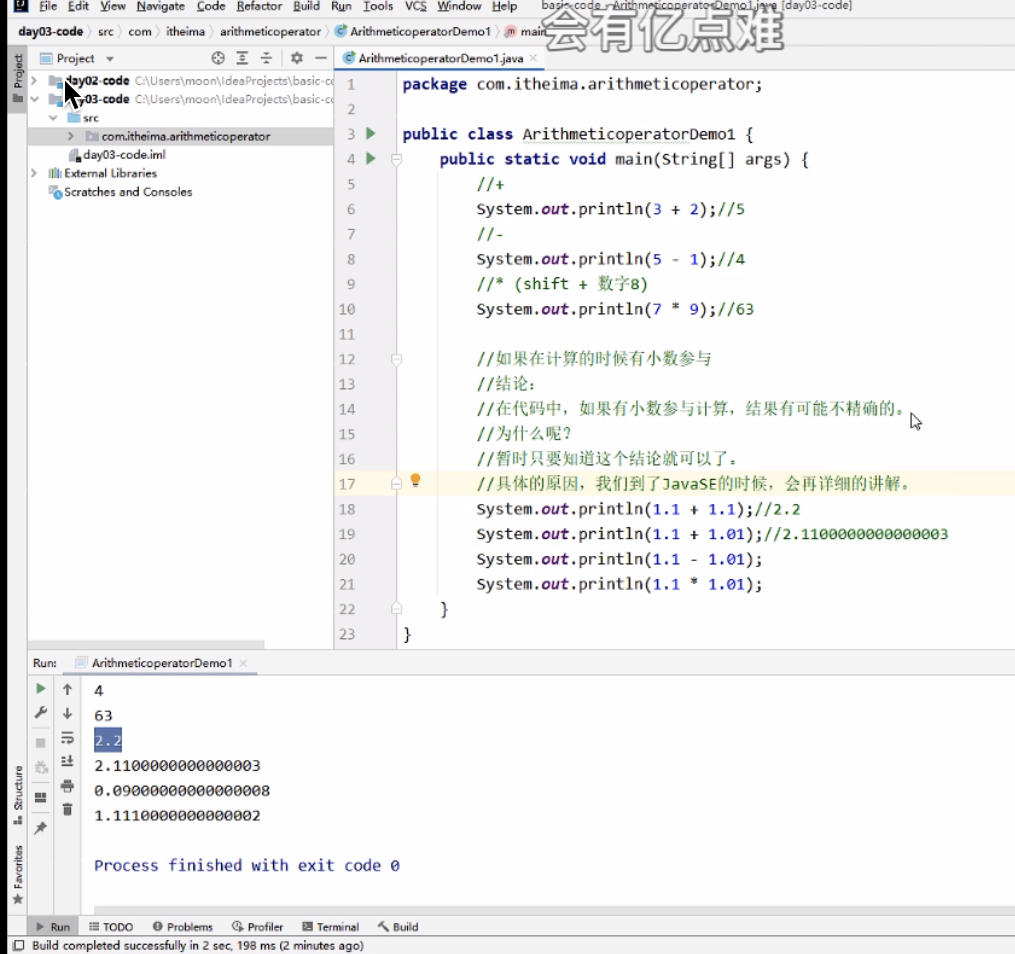Click the locate-in-project crosshair icon

[x=218, y=58]
